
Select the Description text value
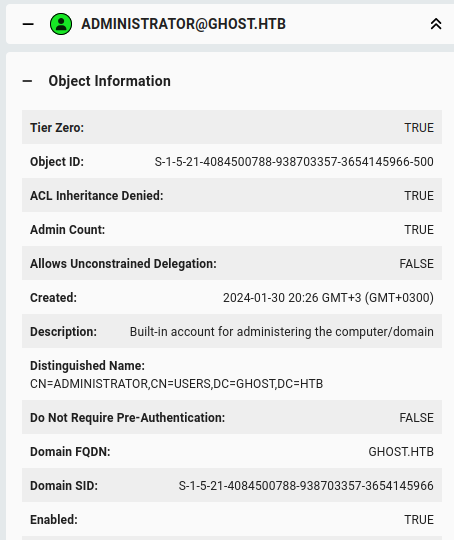[281, 332]
